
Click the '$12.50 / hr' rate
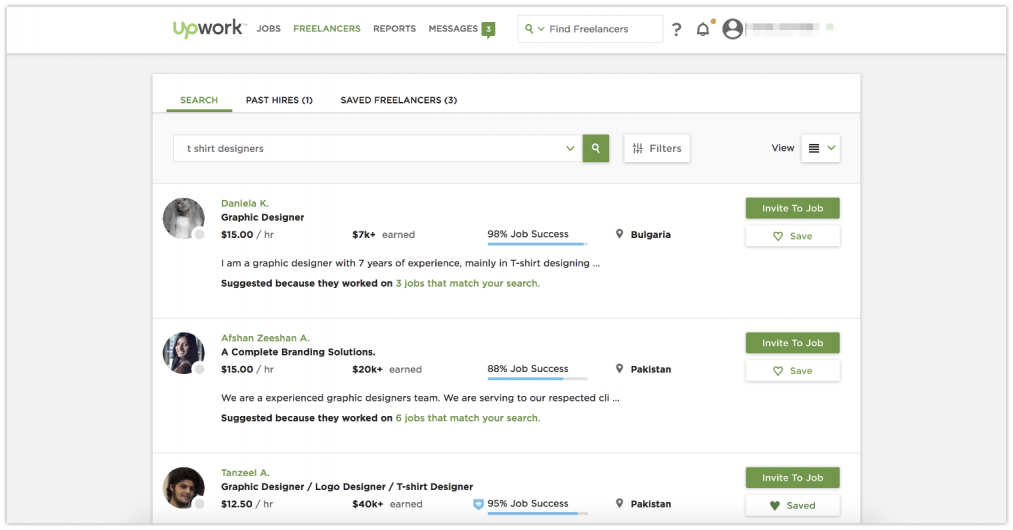pyautogui.click(x=247, y=504)
